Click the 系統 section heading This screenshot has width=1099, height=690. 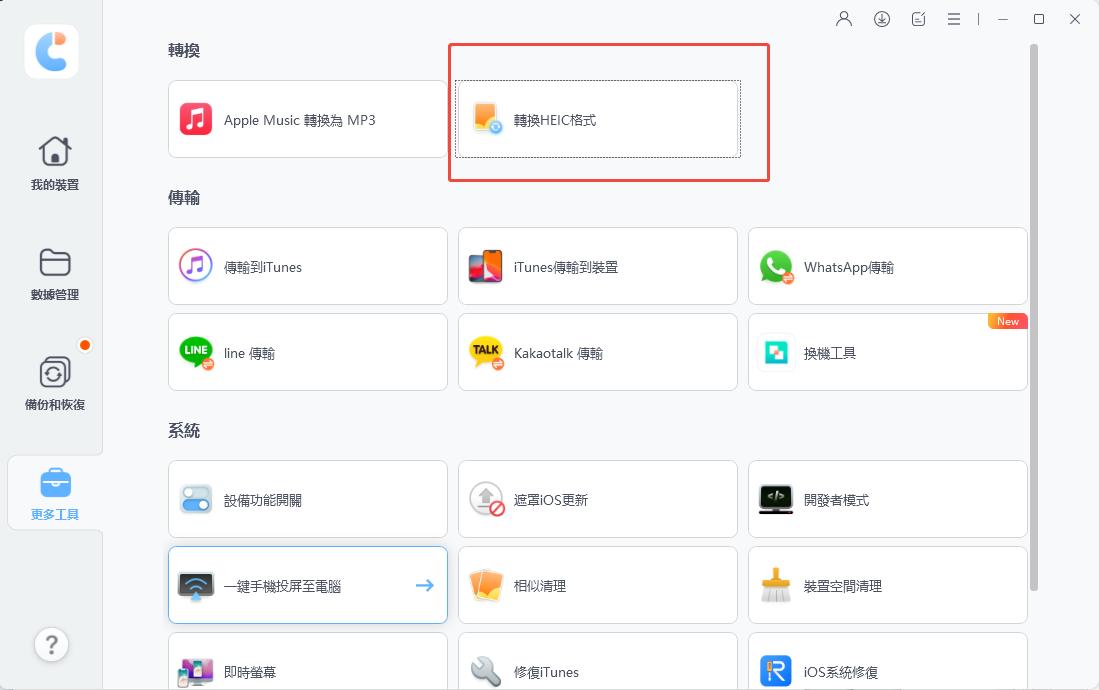click(184, 431)
